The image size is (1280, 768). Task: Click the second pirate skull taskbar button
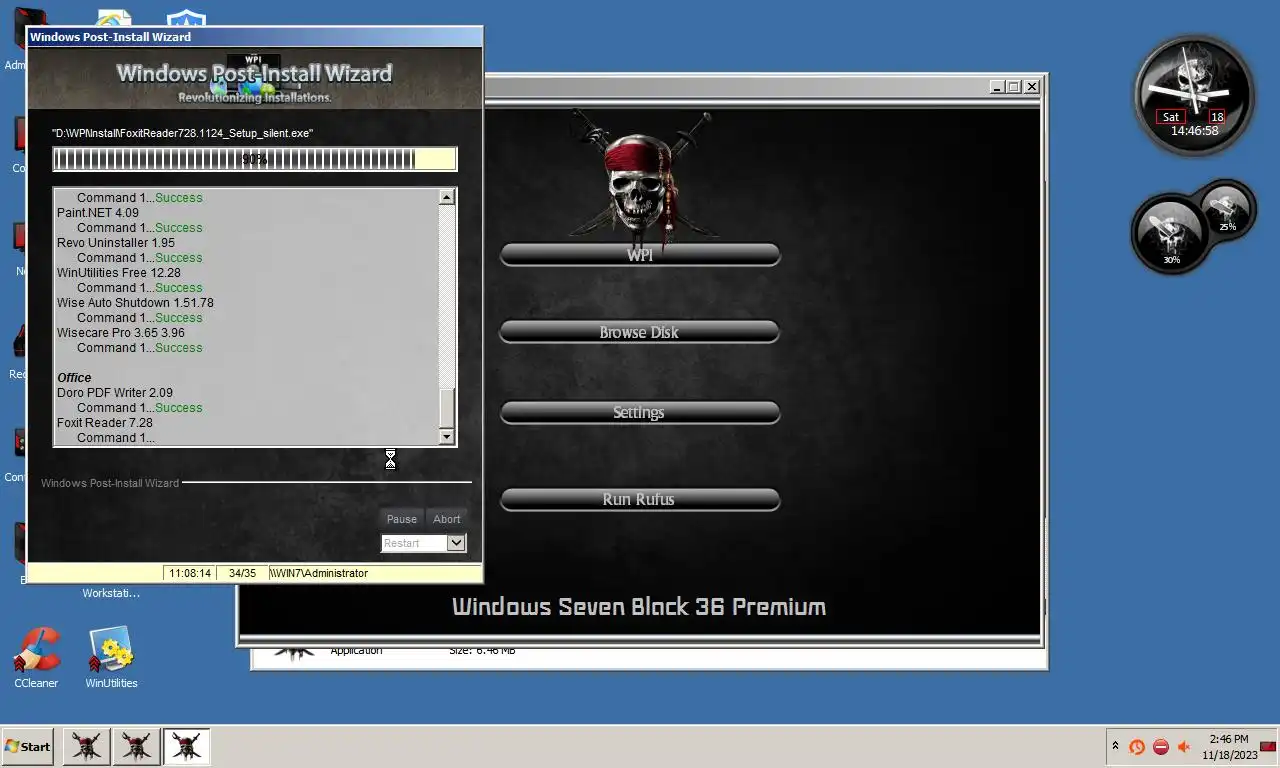pyautogui.click(x=136, y=746)
